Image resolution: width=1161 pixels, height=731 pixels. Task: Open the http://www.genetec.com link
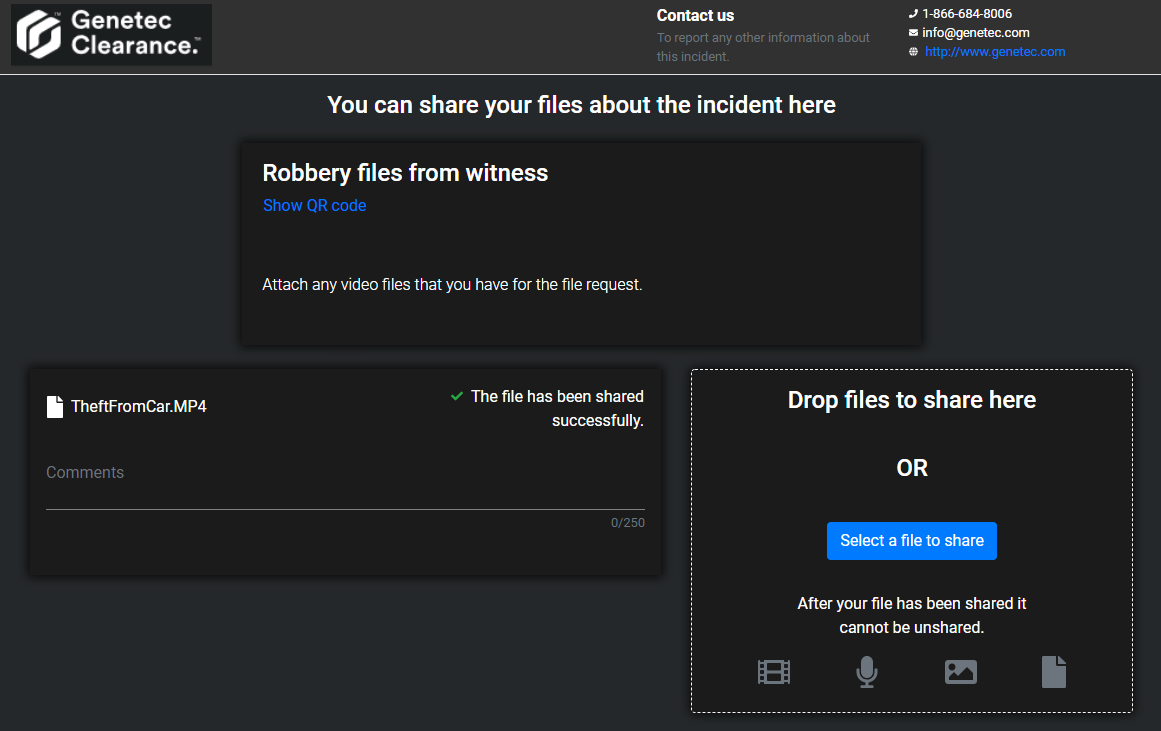click(x=994, y=52)
